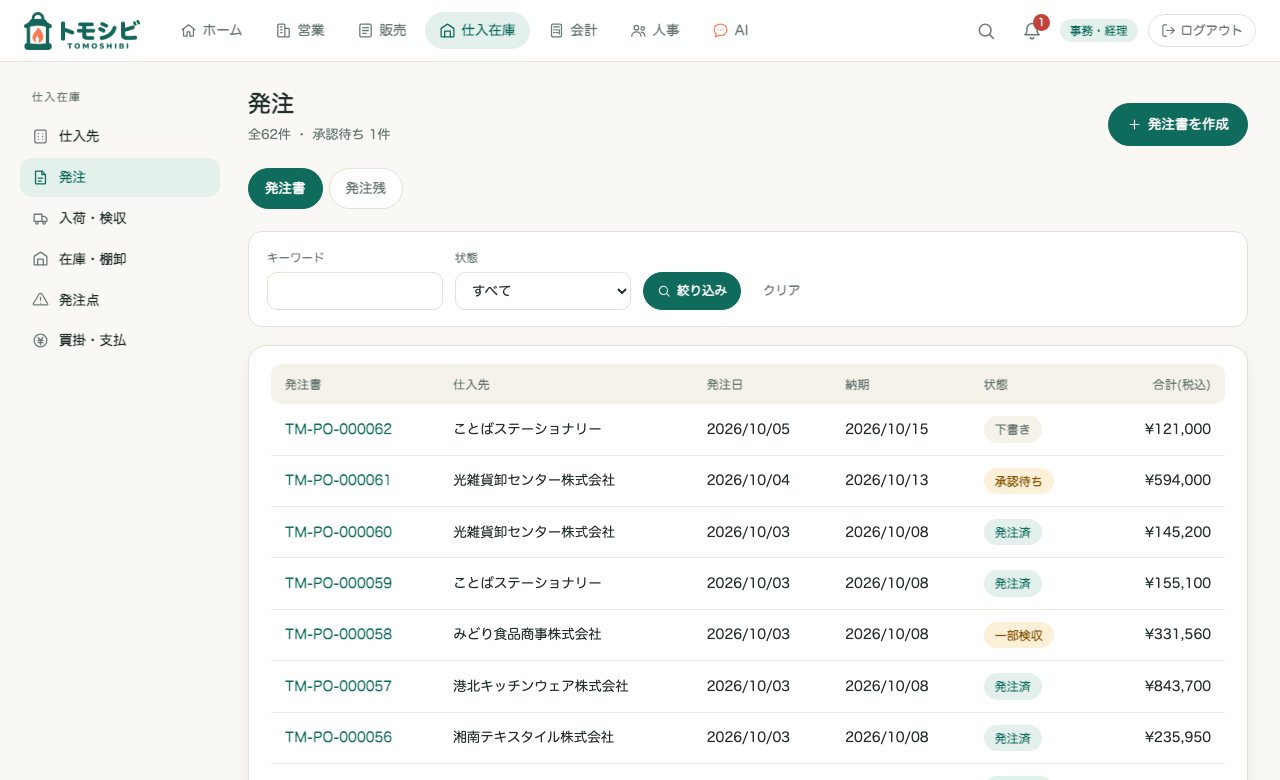Click the クリア link
Image resolution: width=1280 pixels, height=780 pixels.
pyautogui.click(x=781, y=291)
